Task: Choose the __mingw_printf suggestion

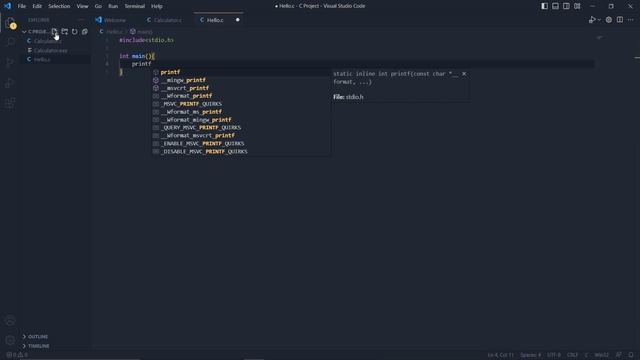Action: click(241, 80)
